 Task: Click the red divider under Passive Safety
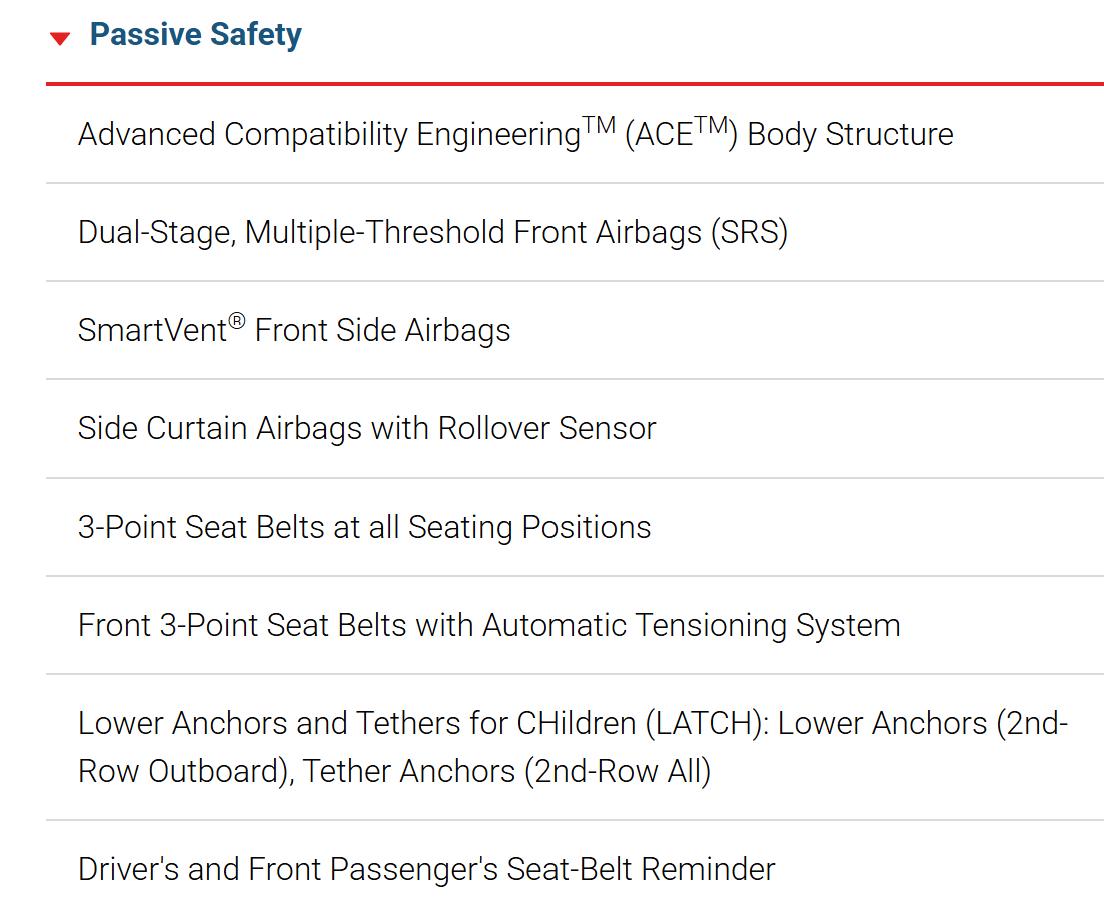click(575, 84)
